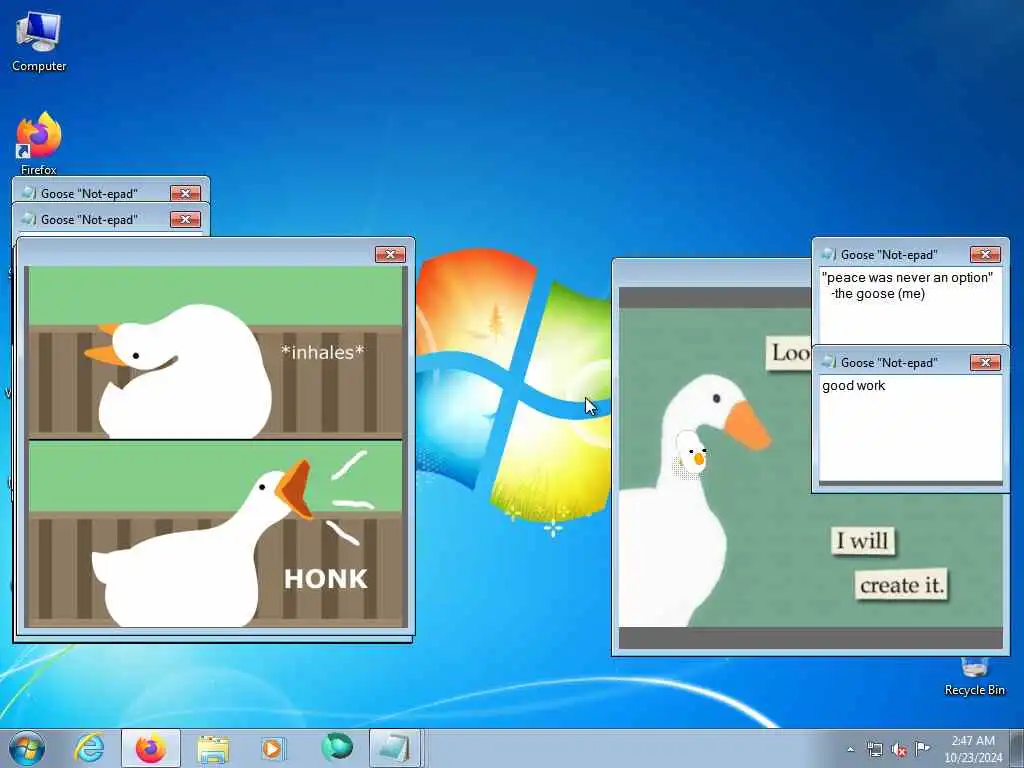
Task: Launch Windows Media Player from the taskbar
Action: click(x=273, y=748)
